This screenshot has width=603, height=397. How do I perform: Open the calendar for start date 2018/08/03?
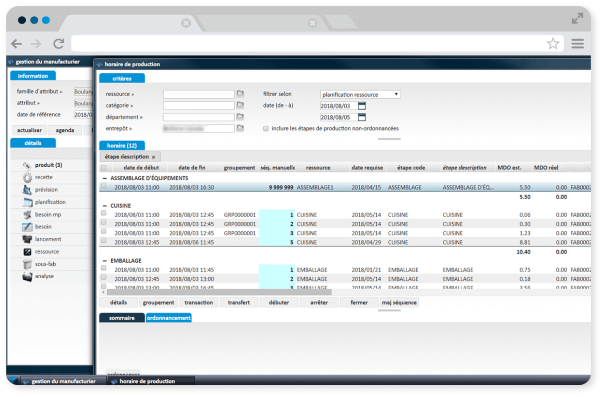[362, 106]
